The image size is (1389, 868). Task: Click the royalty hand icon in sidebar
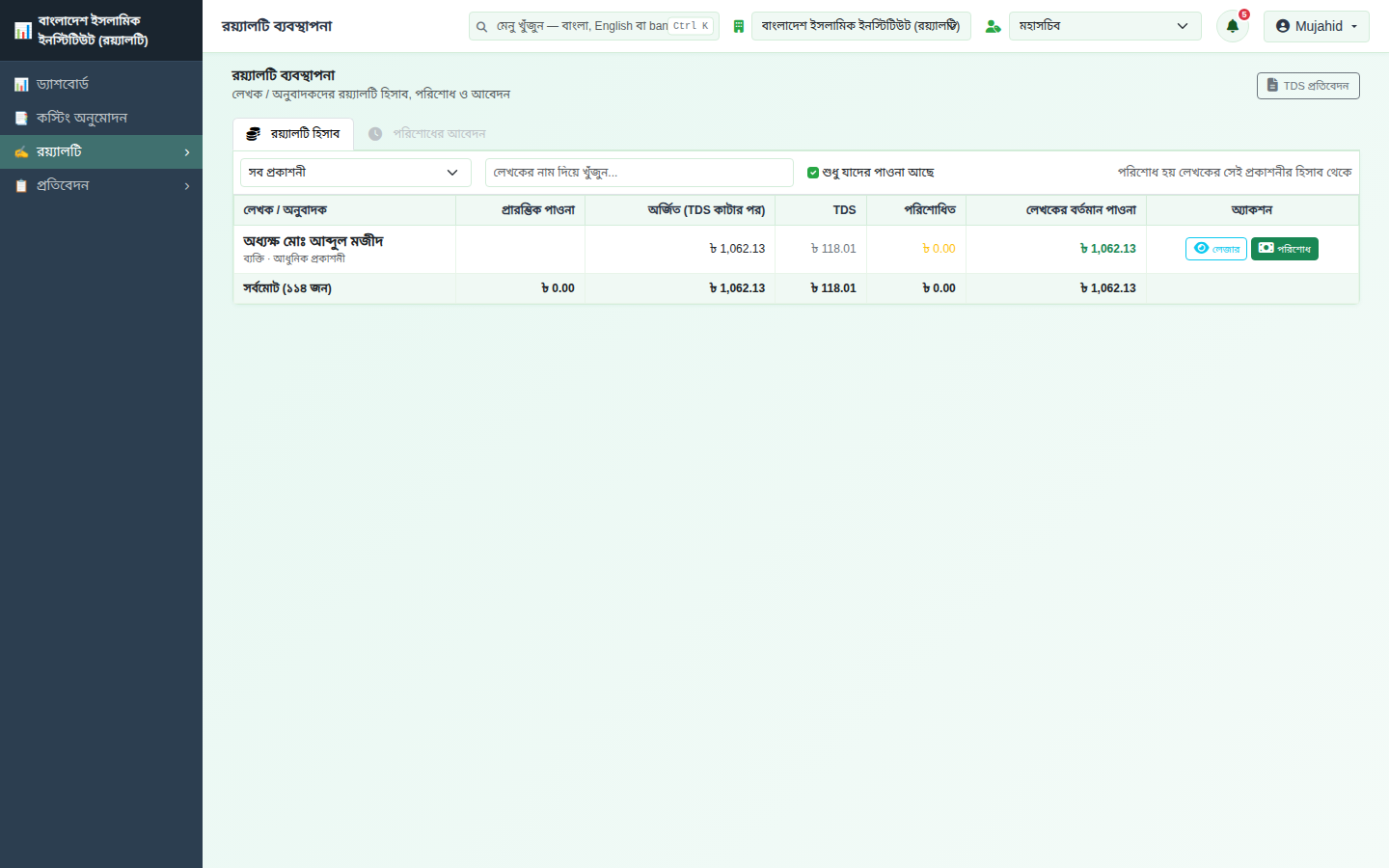(21, 151)
